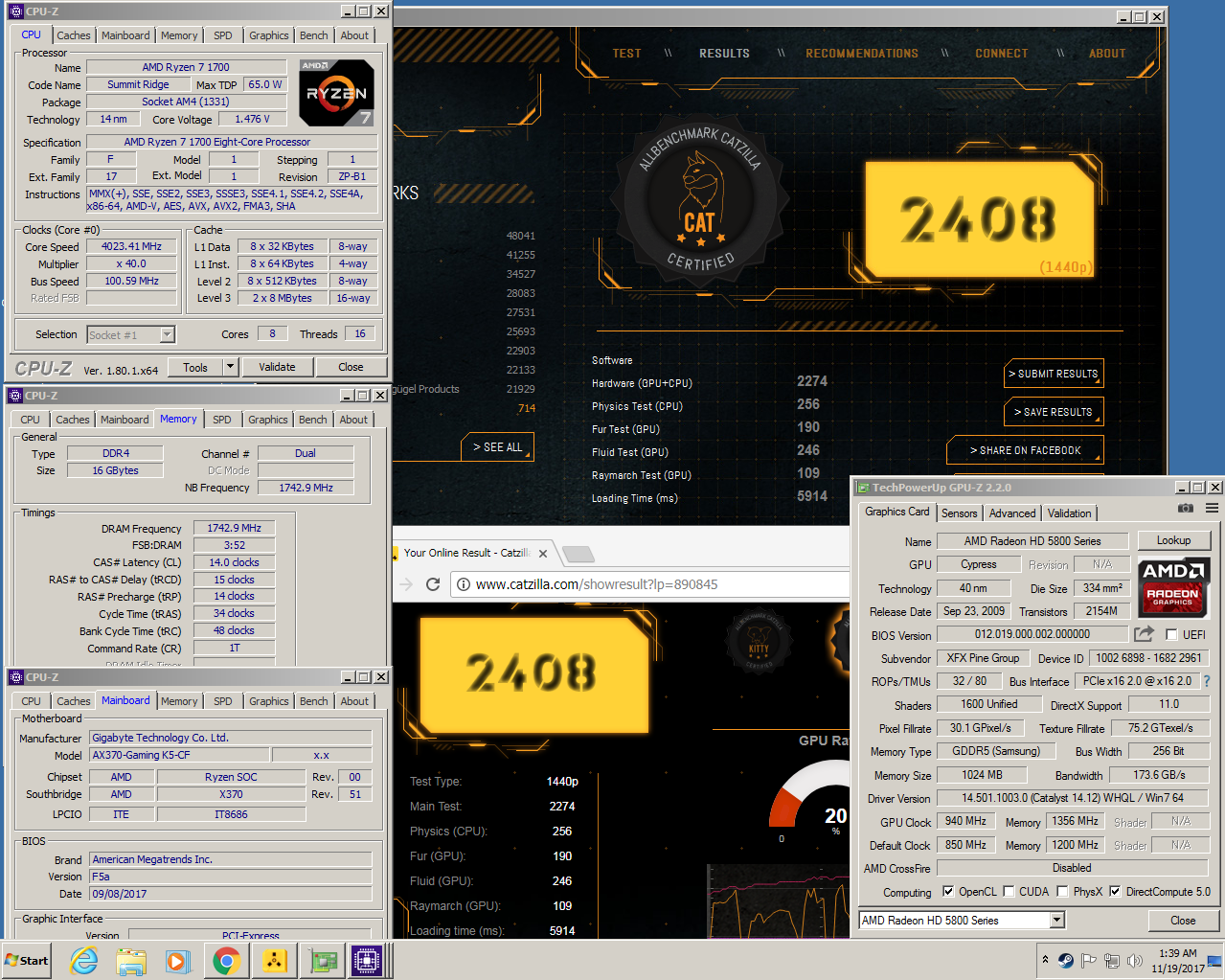
Task: Launch Windows Media Player from taskbar
Action: click(178, 960)
